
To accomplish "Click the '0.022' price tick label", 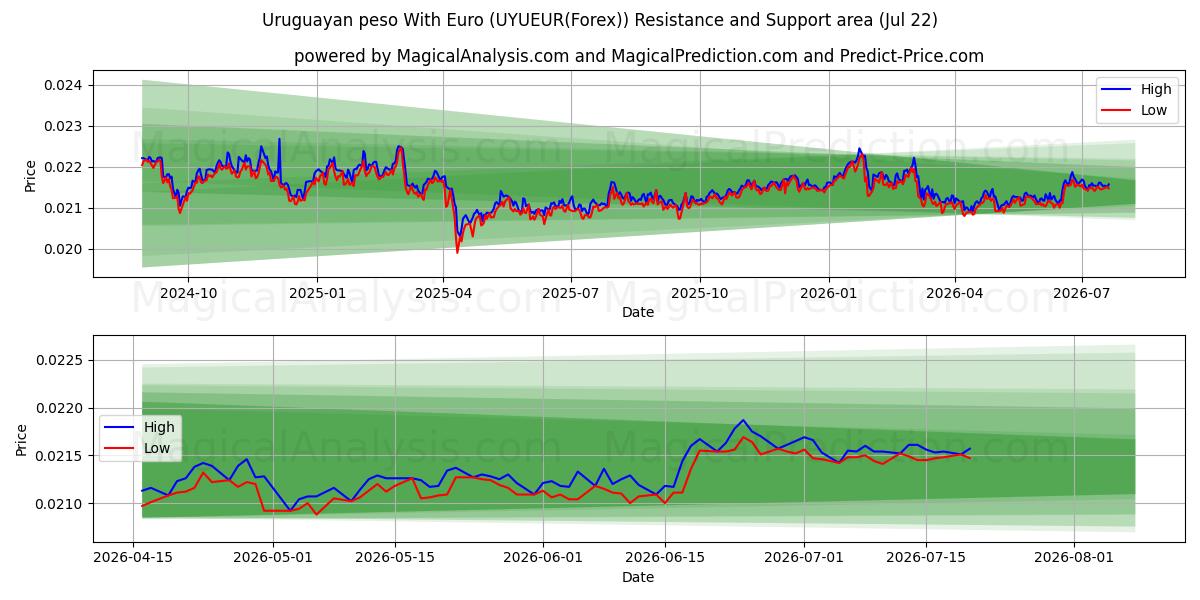I will tap(64, 168).
